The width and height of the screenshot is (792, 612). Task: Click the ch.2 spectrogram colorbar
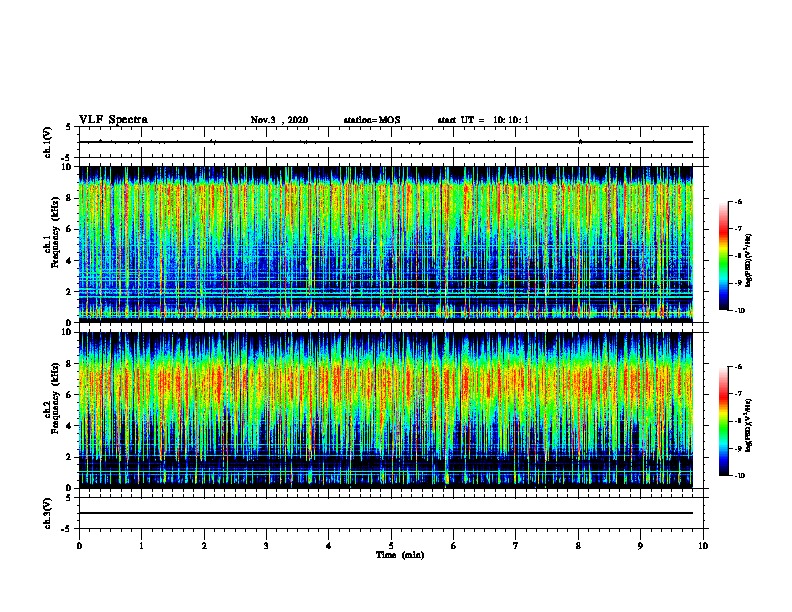[x=724, y=421]
